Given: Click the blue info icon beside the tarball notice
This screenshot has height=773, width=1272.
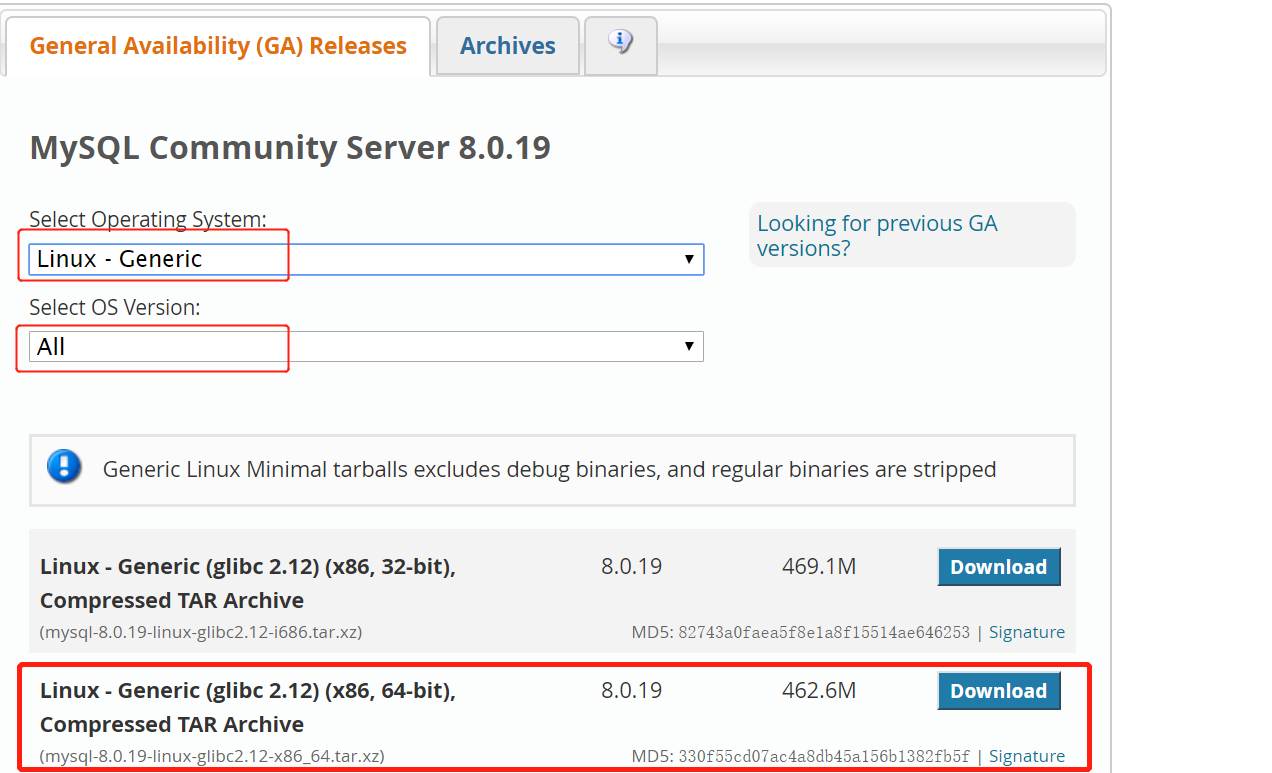Looking at the screenshot, I should click(63, 466).
